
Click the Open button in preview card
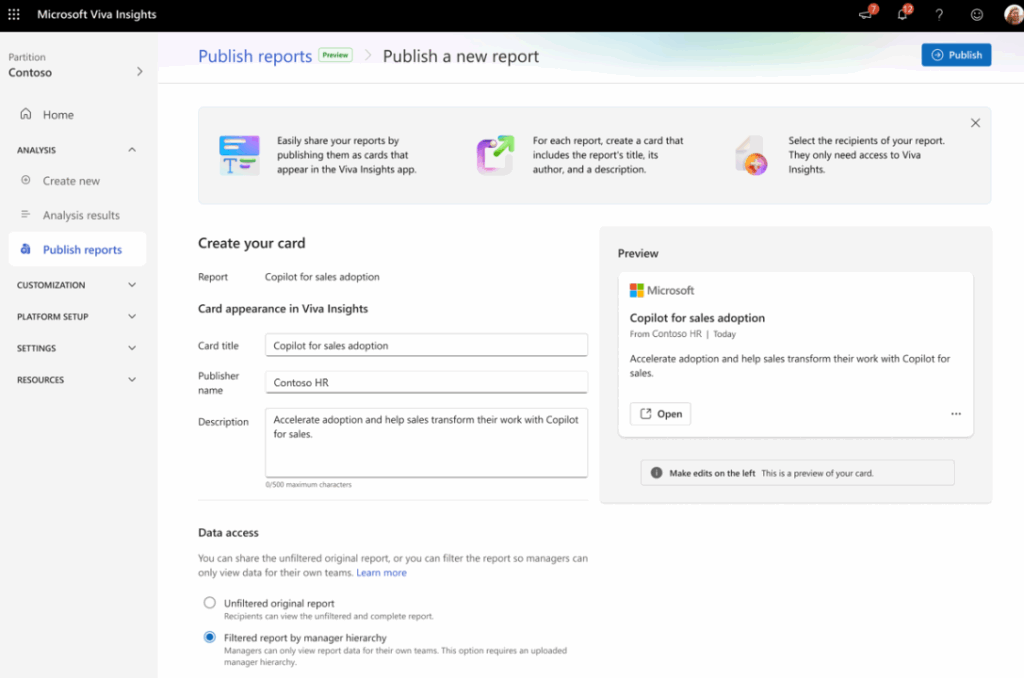(x=660, y=413)
